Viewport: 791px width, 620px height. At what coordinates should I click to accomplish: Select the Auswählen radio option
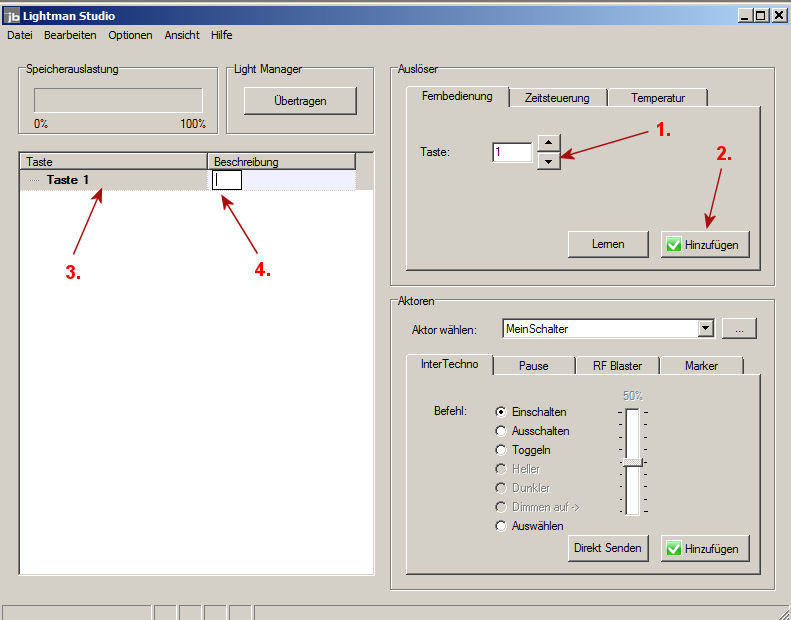coord(501,526)
